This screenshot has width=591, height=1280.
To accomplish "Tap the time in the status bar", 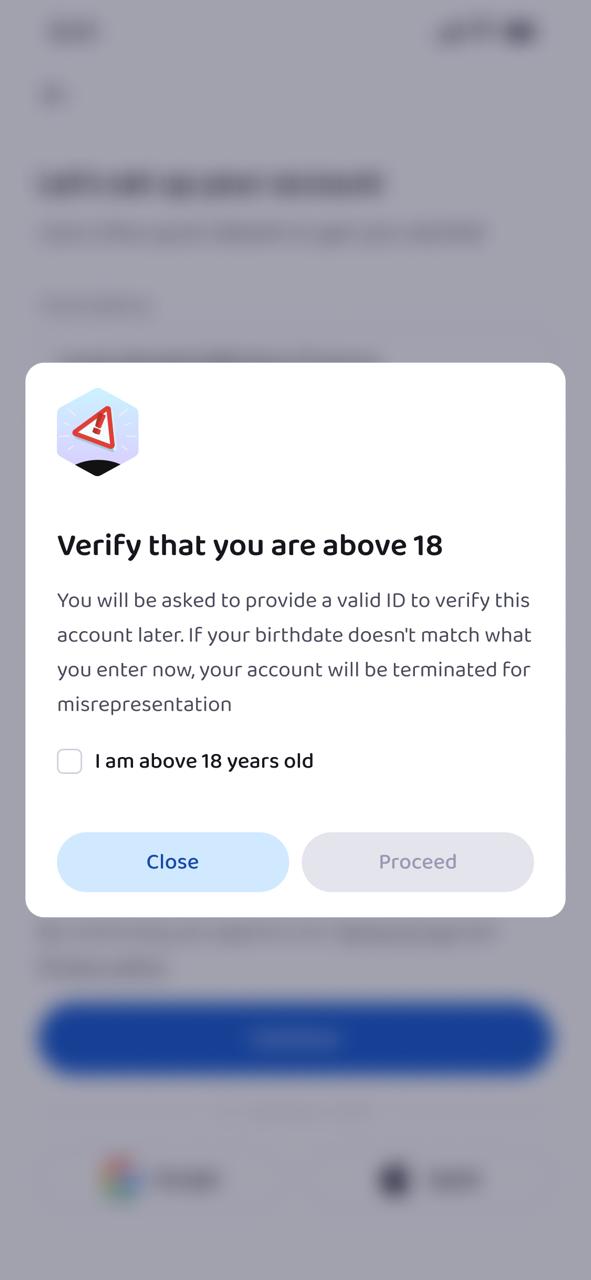I will coord(70,31).
